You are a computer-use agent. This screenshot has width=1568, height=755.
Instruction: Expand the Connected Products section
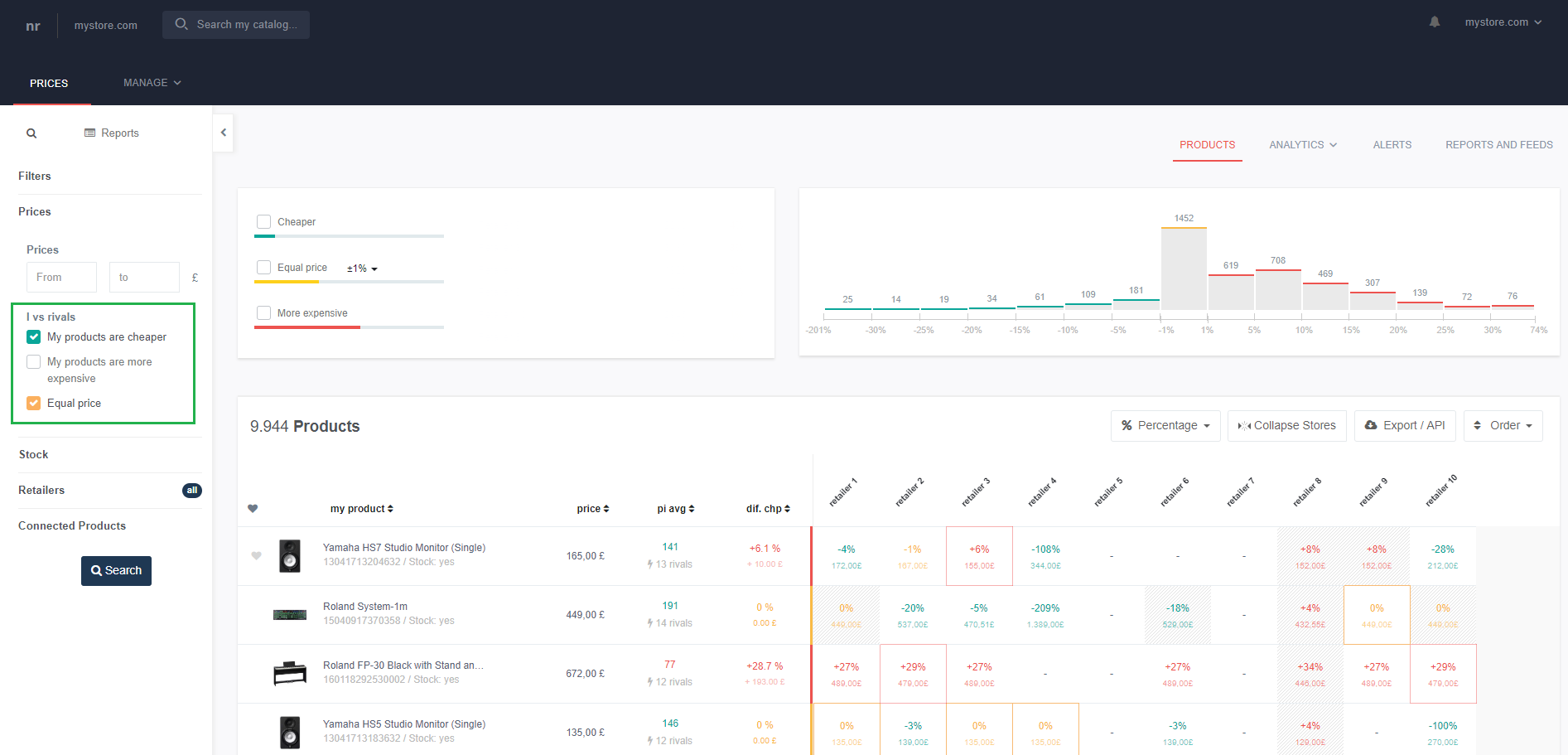(72, 525)
